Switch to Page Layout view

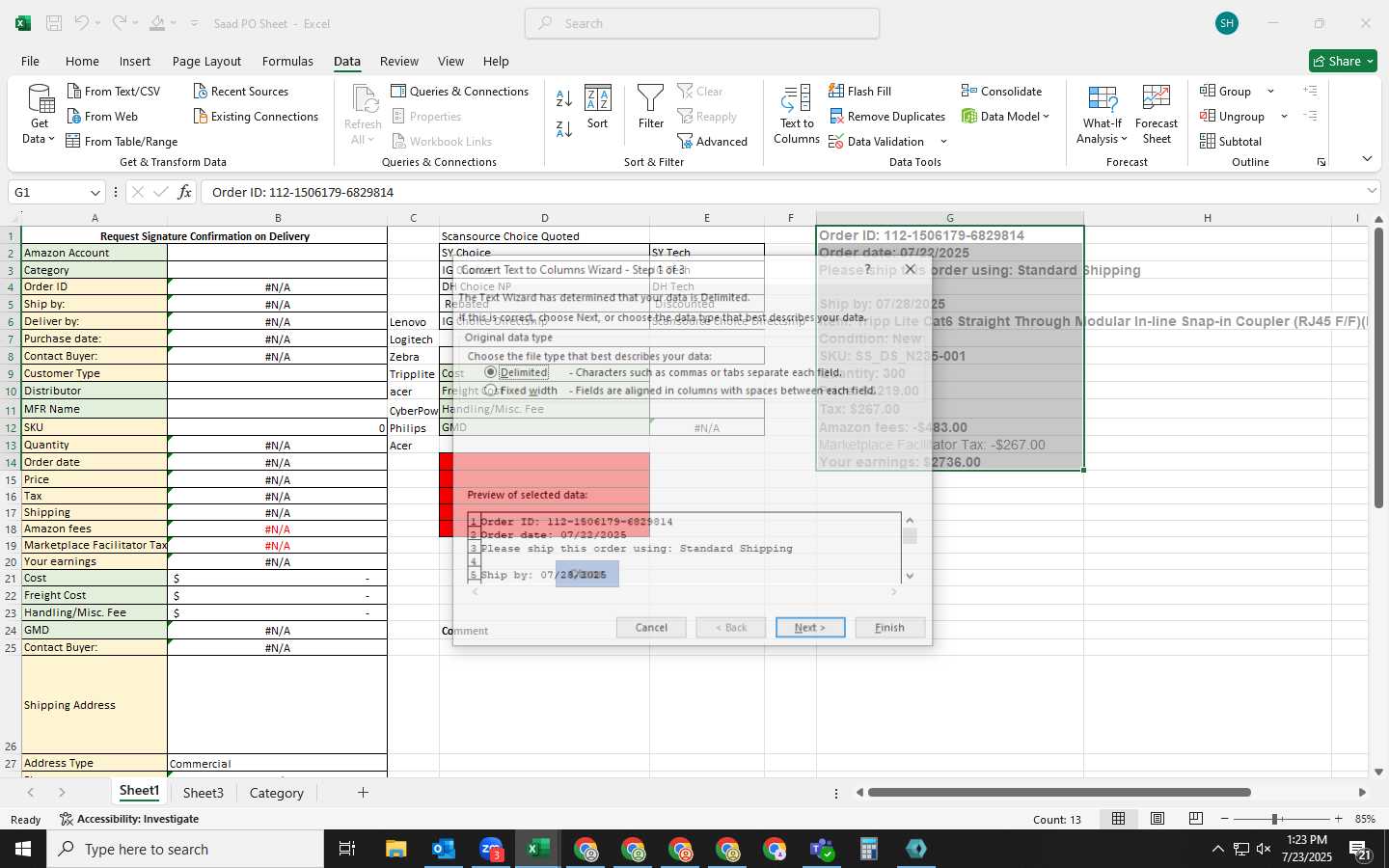click(x=1157, y=819)
